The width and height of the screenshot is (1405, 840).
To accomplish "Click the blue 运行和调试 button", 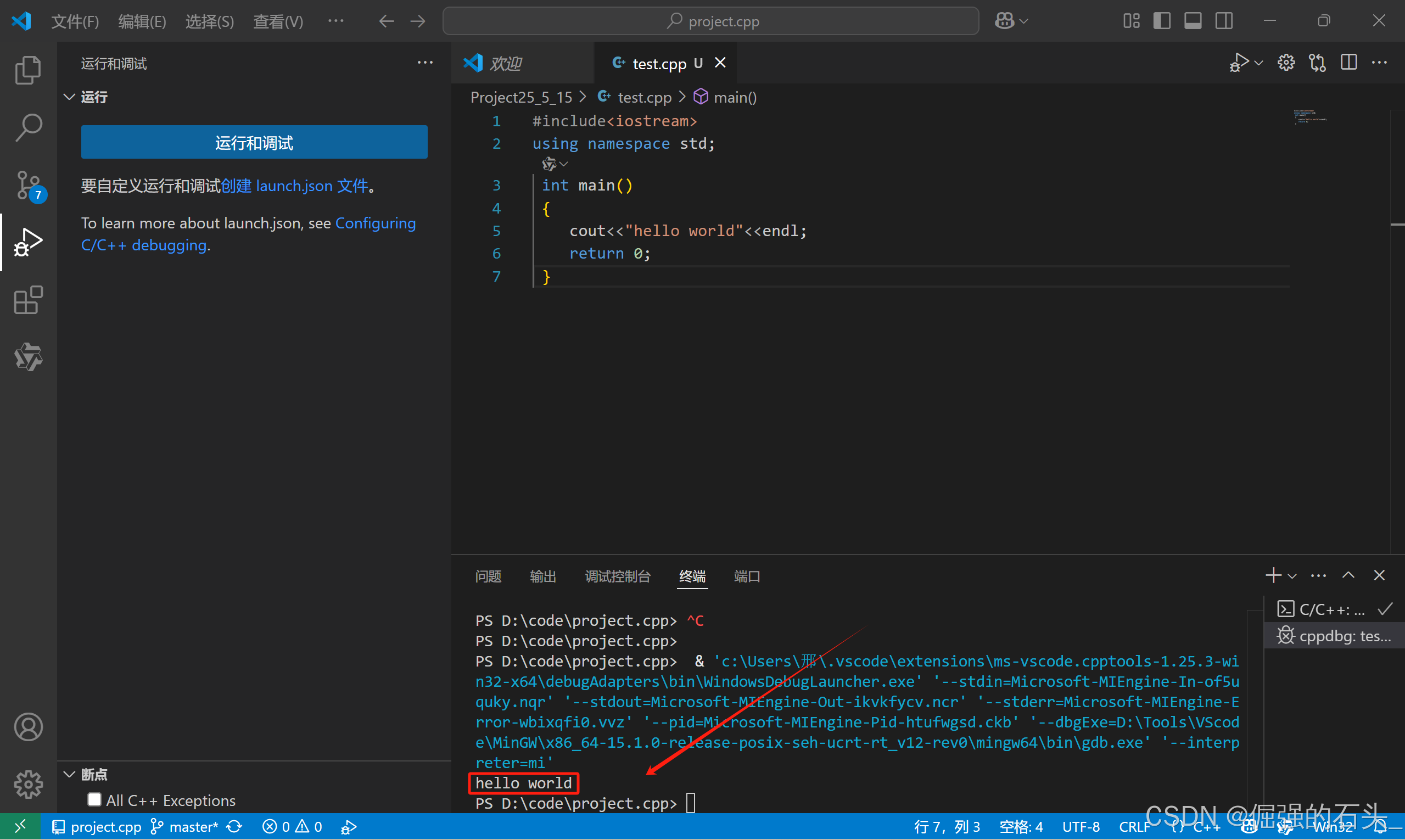I will point(254,142).
